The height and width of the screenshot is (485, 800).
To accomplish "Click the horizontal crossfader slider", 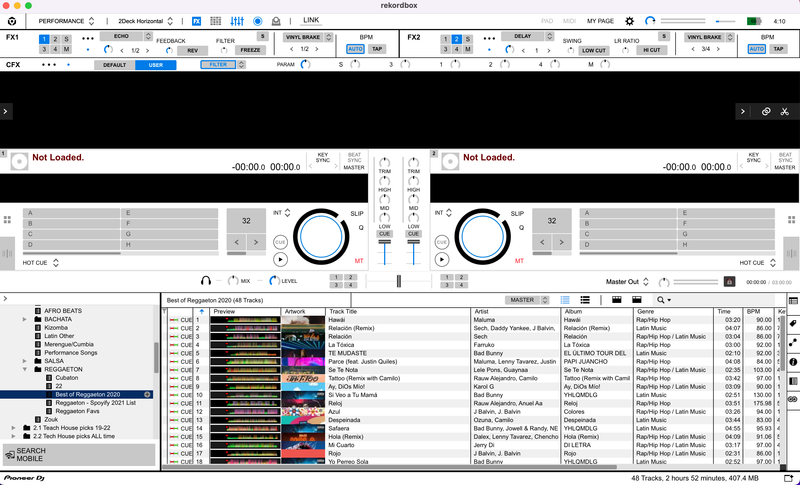I will coord(399,282).
